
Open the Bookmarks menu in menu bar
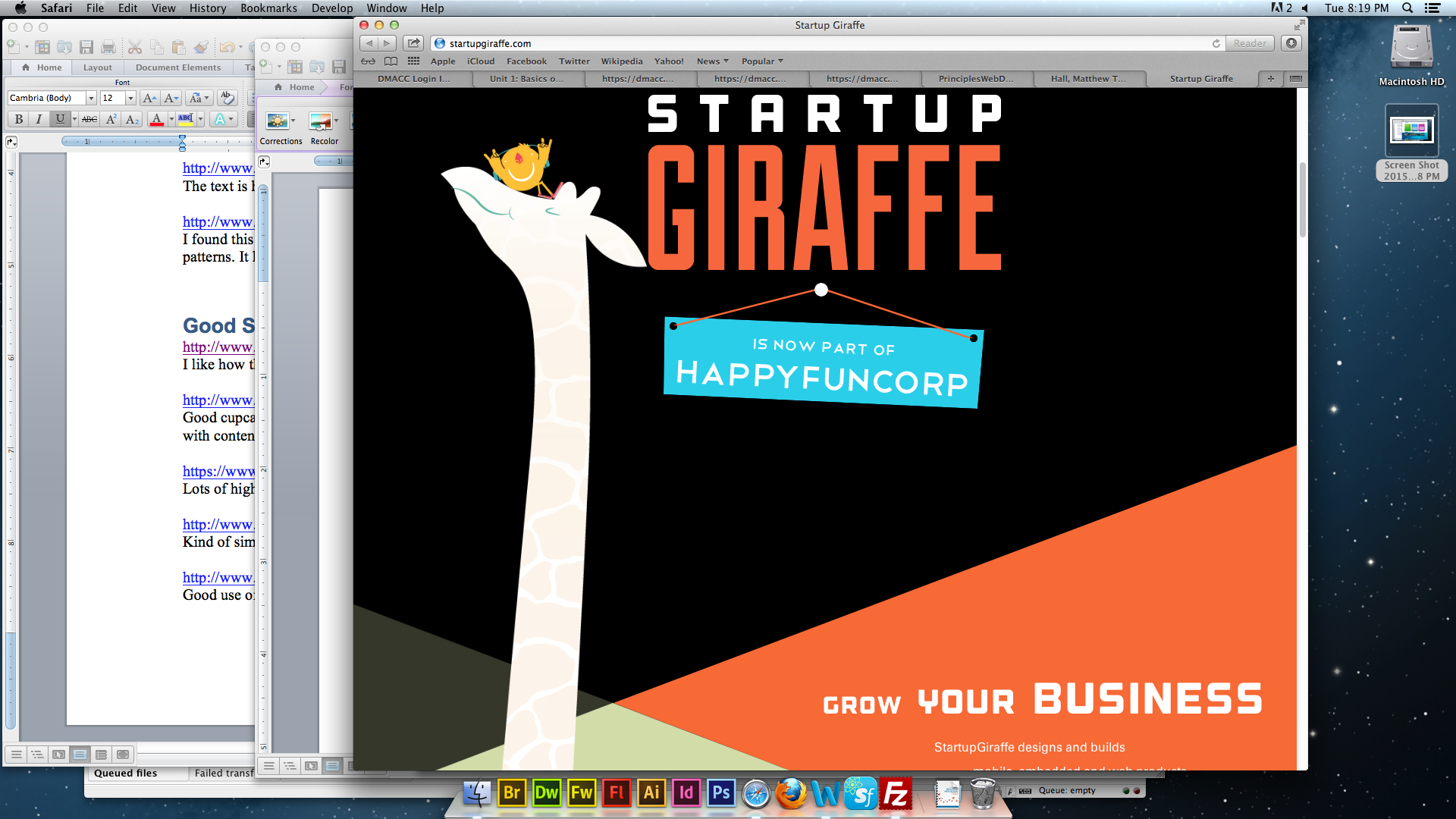268,8
